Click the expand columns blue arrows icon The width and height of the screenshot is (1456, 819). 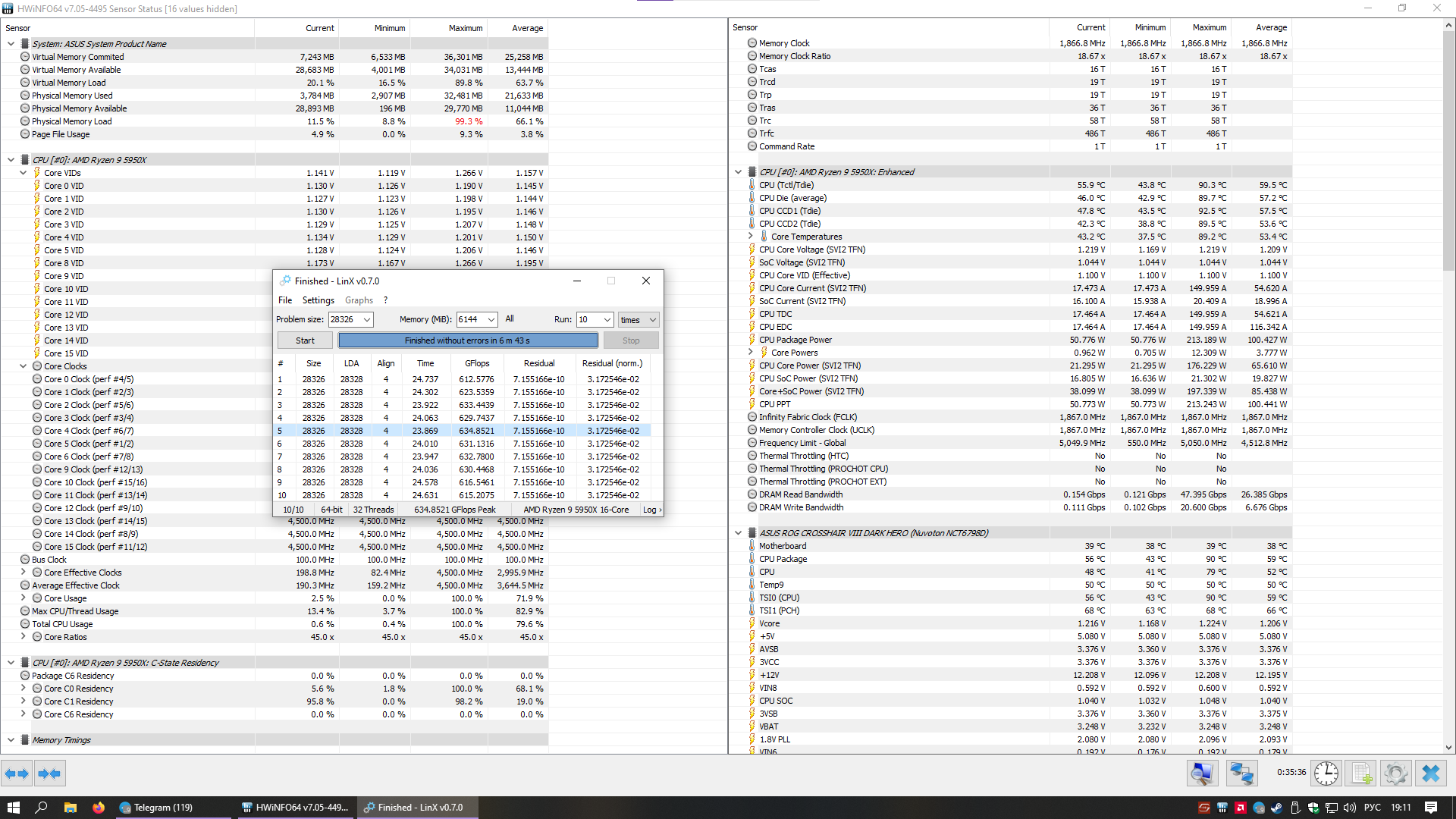tap(17, 773)
